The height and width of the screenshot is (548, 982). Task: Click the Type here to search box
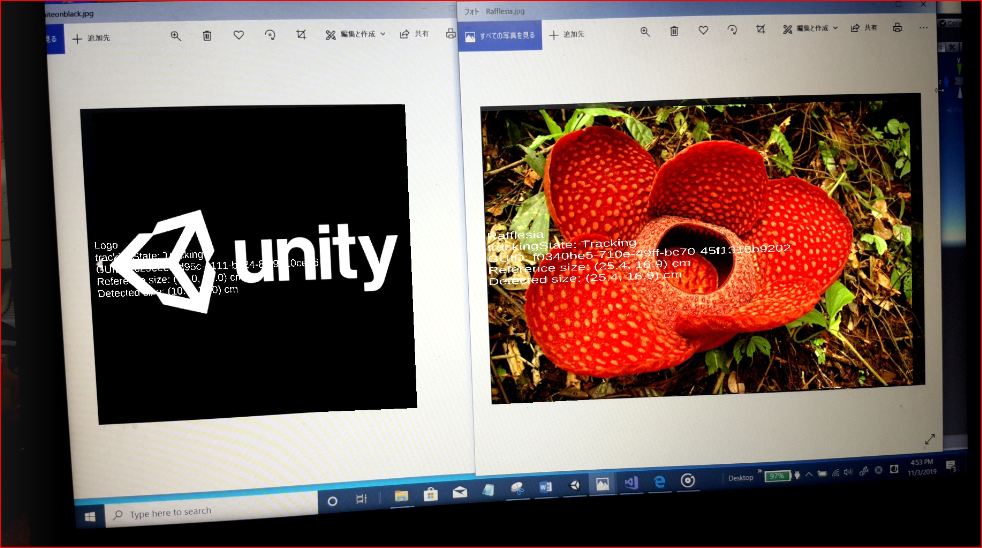(x=212, y=512)
